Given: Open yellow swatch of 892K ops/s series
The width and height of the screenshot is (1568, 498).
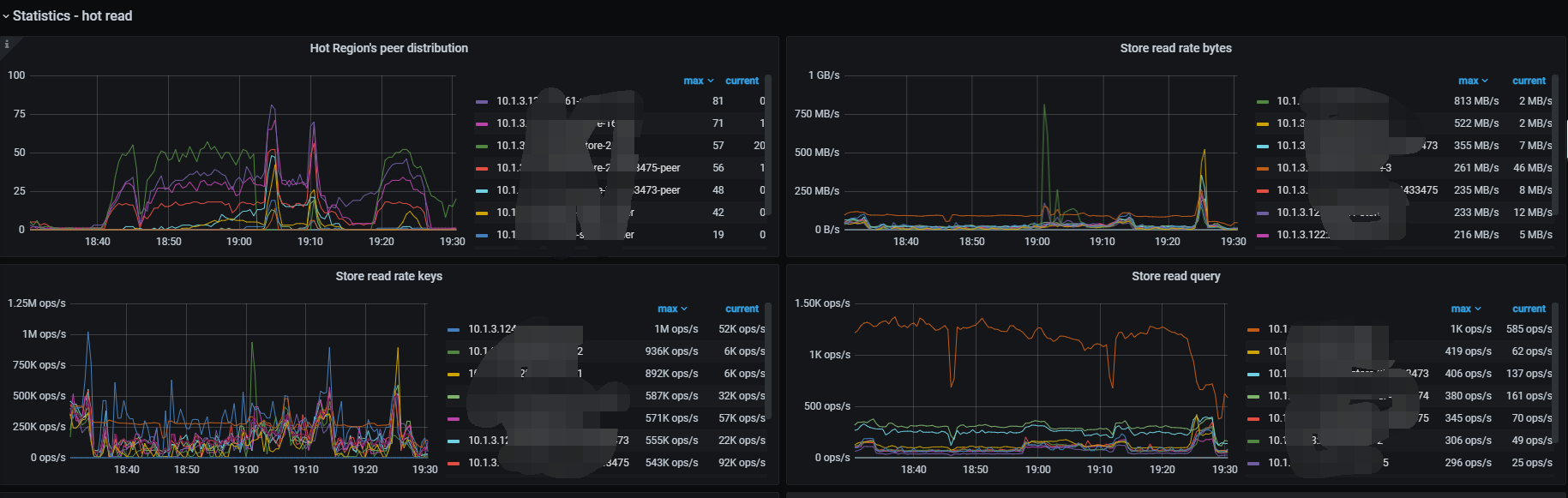Looking at the screenshot, I should [x=454, y=374].
